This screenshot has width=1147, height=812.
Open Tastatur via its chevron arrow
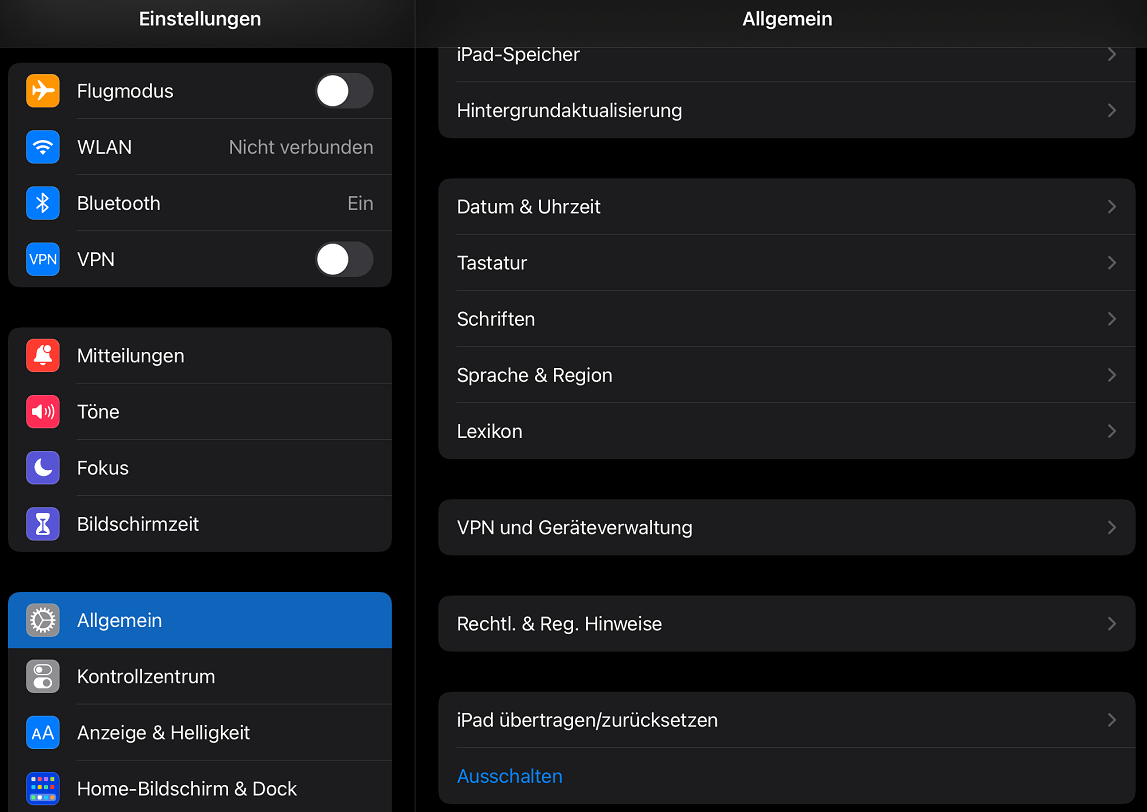(1111, 263)
